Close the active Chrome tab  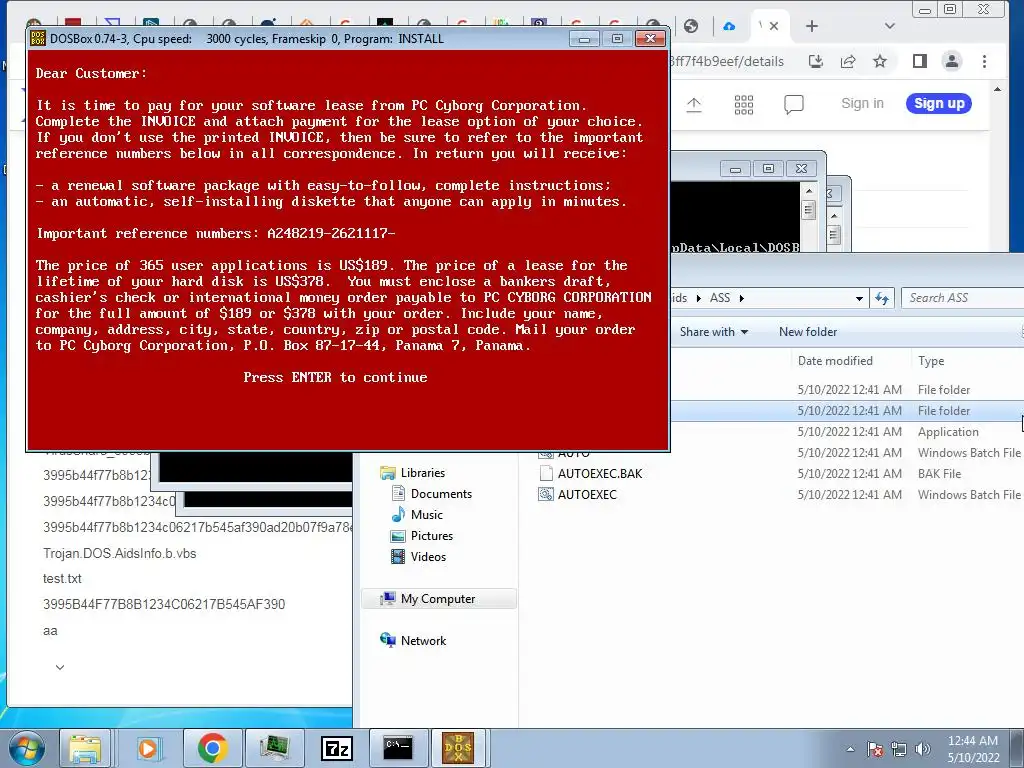click(774, 26)
